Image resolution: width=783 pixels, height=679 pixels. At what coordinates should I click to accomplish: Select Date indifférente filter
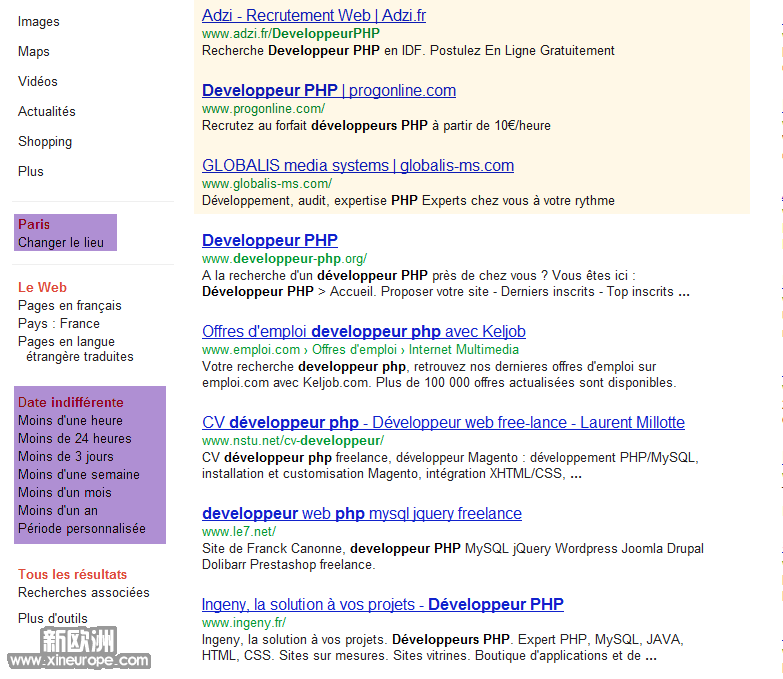click(x=70, y=402)
